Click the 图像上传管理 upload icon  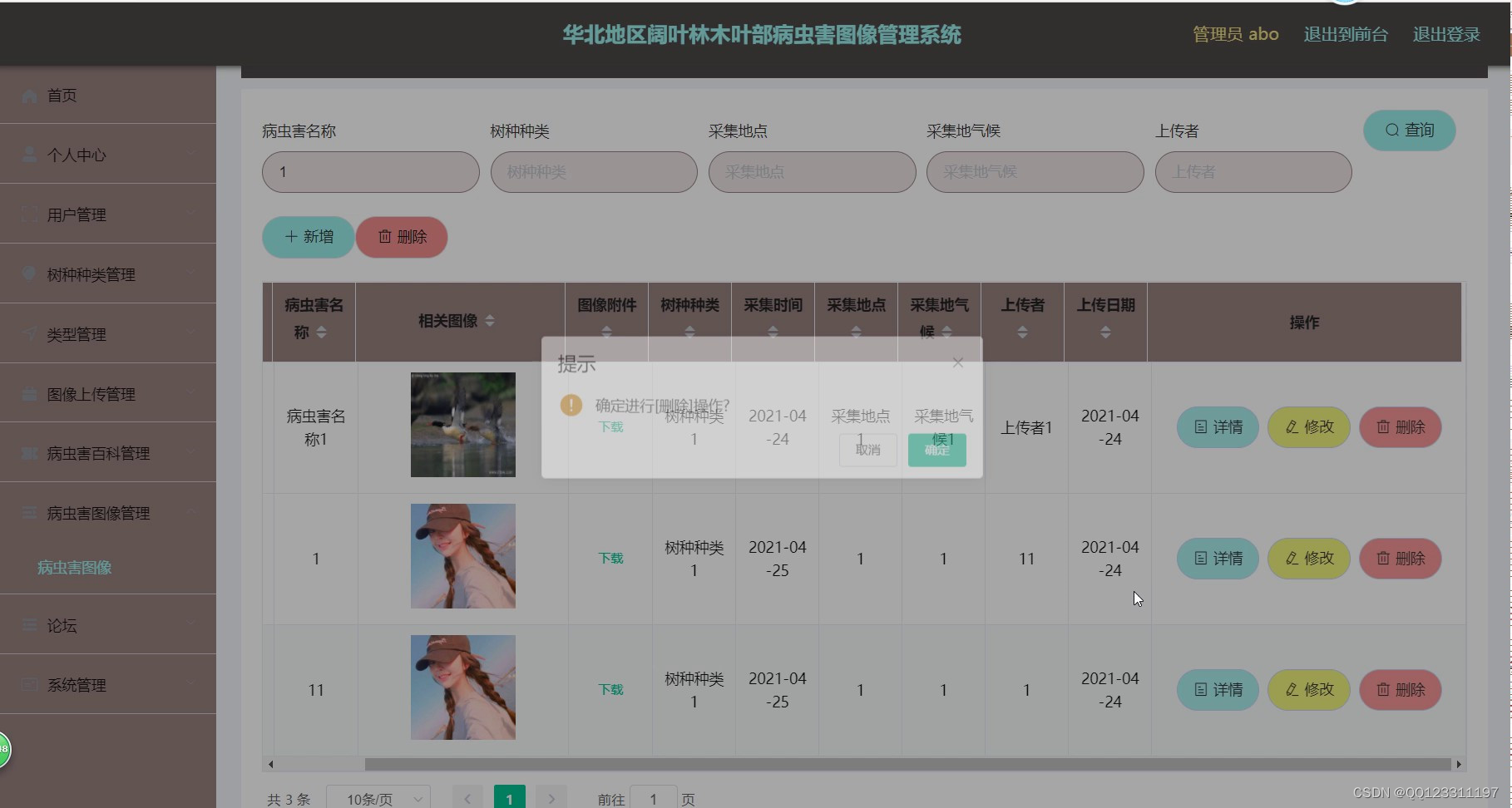[x=28, y=393]
